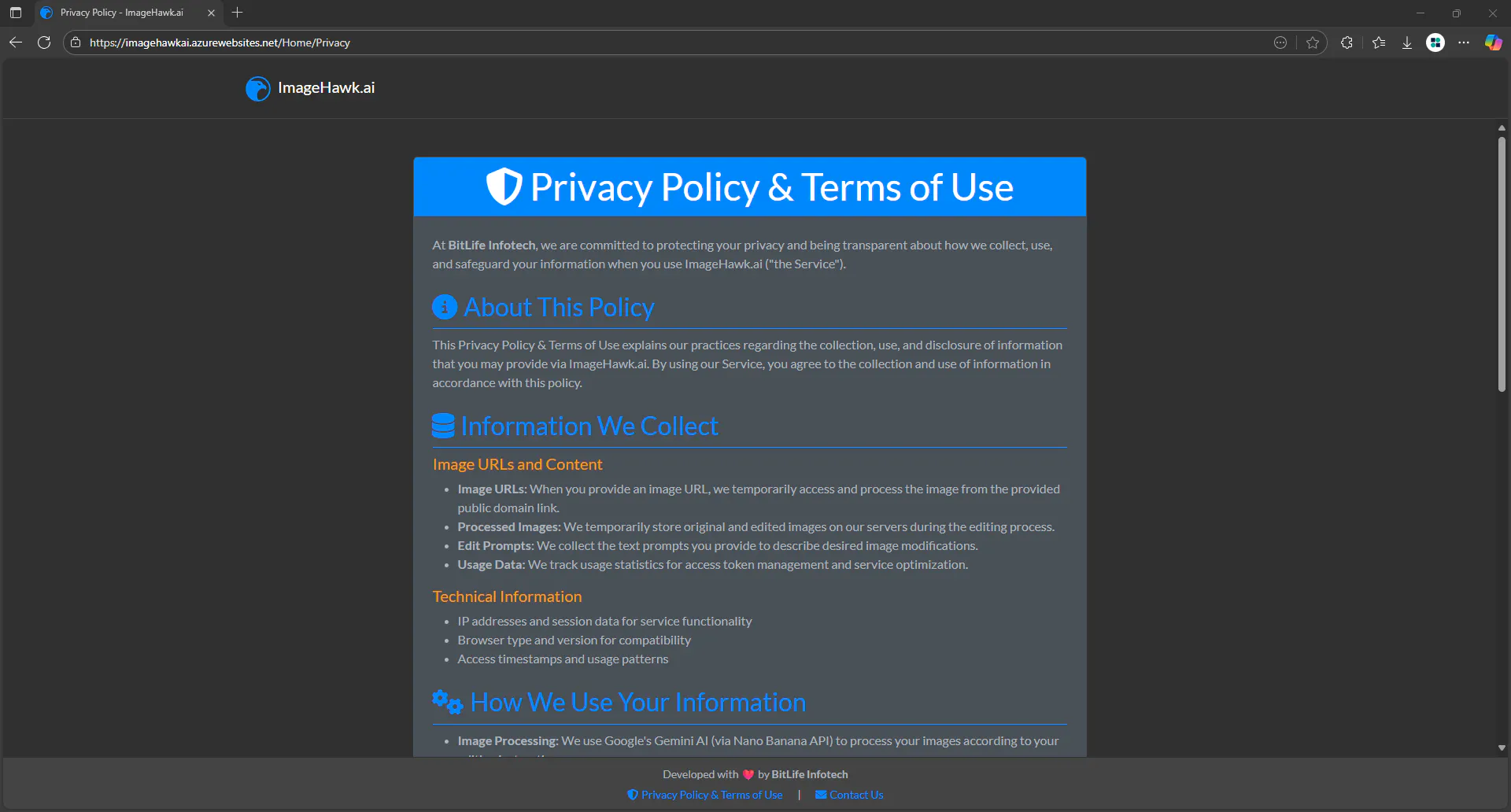Click 'Browser type and version for compatibility' line
The width and height of the screenshot is (1511, 812).
tap(574, 640)
